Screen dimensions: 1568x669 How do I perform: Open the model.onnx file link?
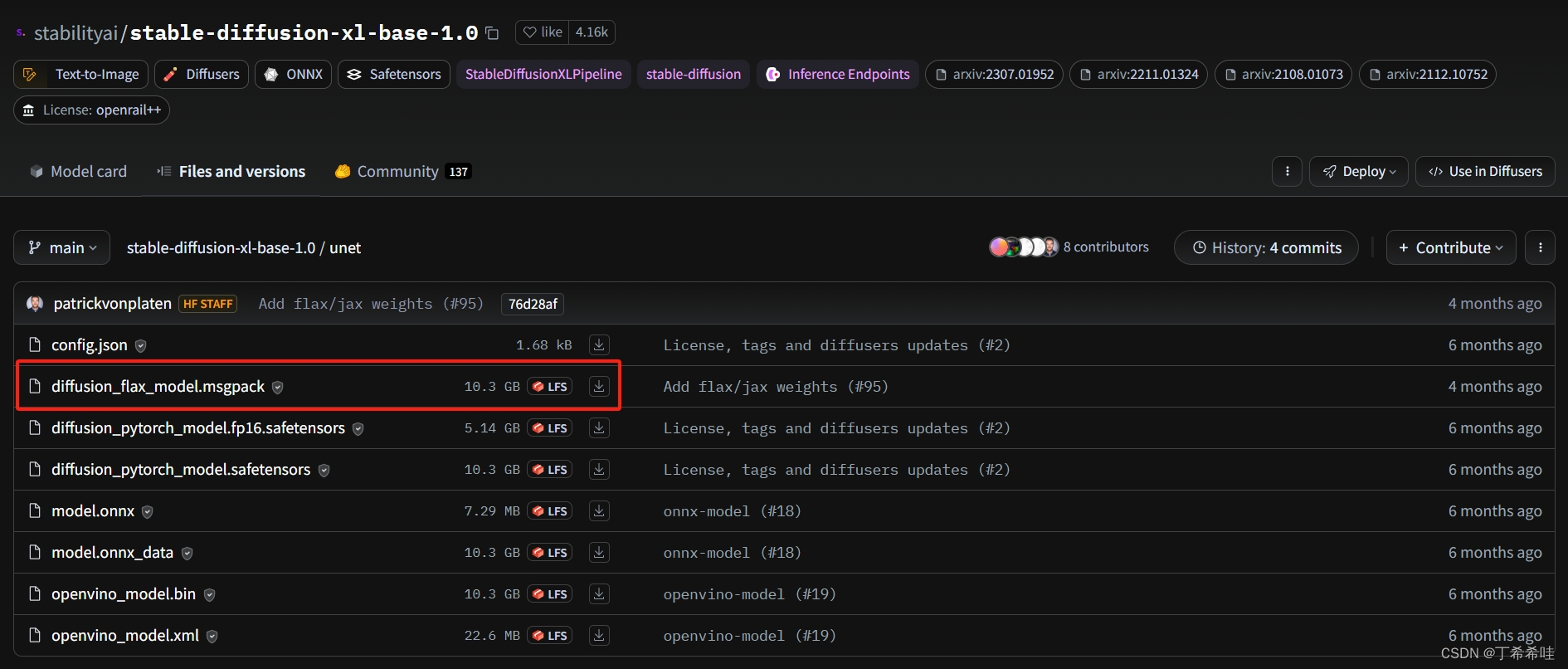click(x=93, y=510)
